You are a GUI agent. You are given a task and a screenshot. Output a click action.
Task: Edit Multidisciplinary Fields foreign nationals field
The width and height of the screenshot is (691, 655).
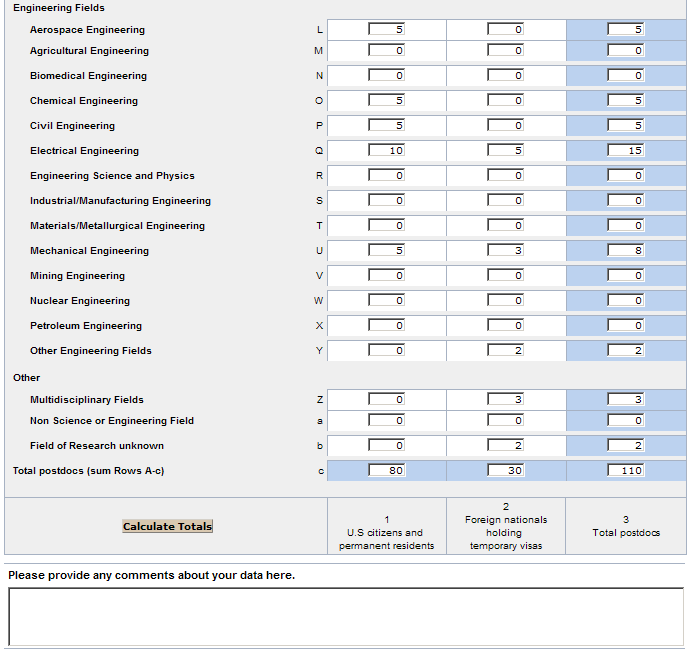505,399
